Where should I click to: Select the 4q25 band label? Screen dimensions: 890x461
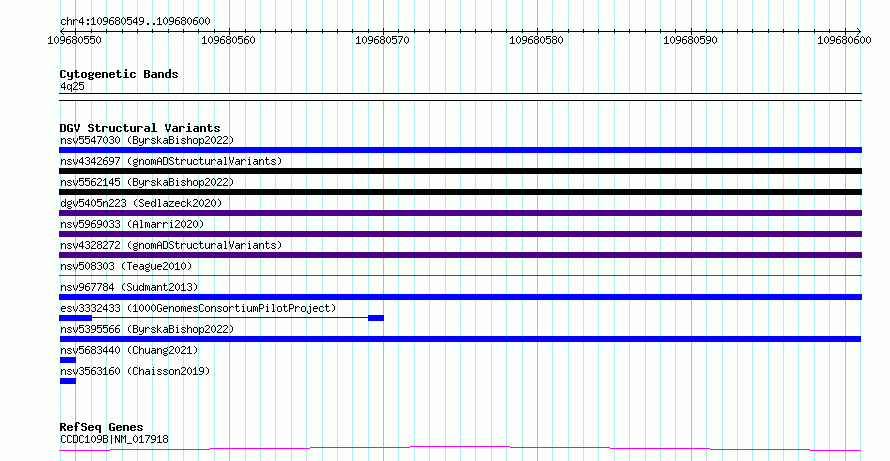pyautogui.click(x=72, y=86)
